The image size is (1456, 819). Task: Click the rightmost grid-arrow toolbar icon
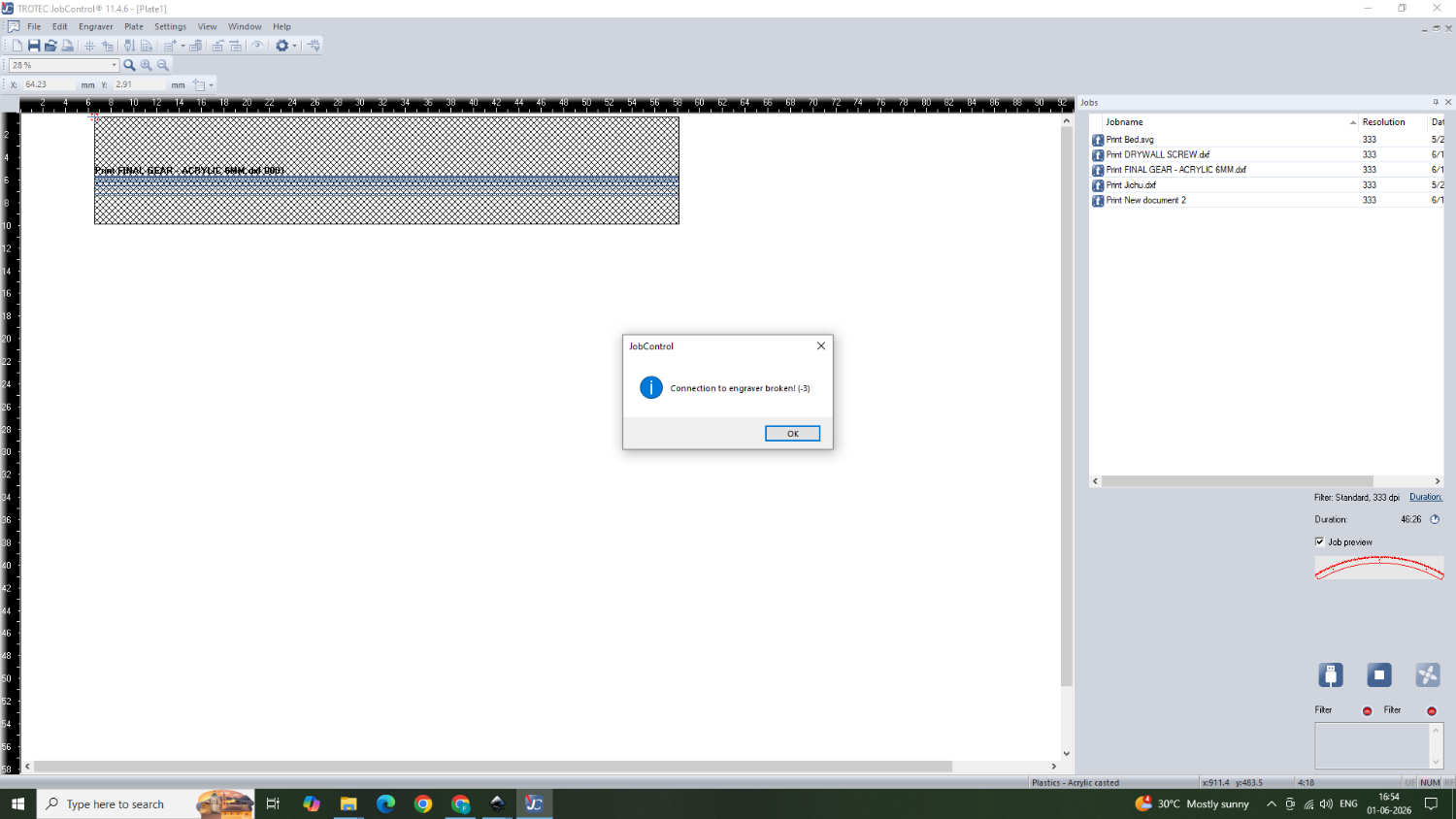(313, 46)
